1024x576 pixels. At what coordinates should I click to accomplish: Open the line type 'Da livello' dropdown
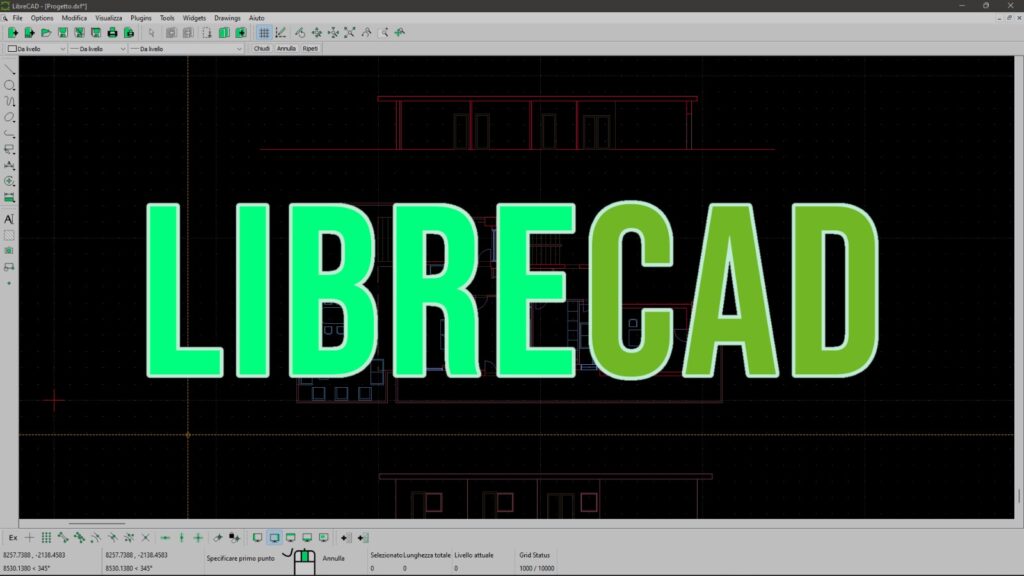[x=187, y=48]
